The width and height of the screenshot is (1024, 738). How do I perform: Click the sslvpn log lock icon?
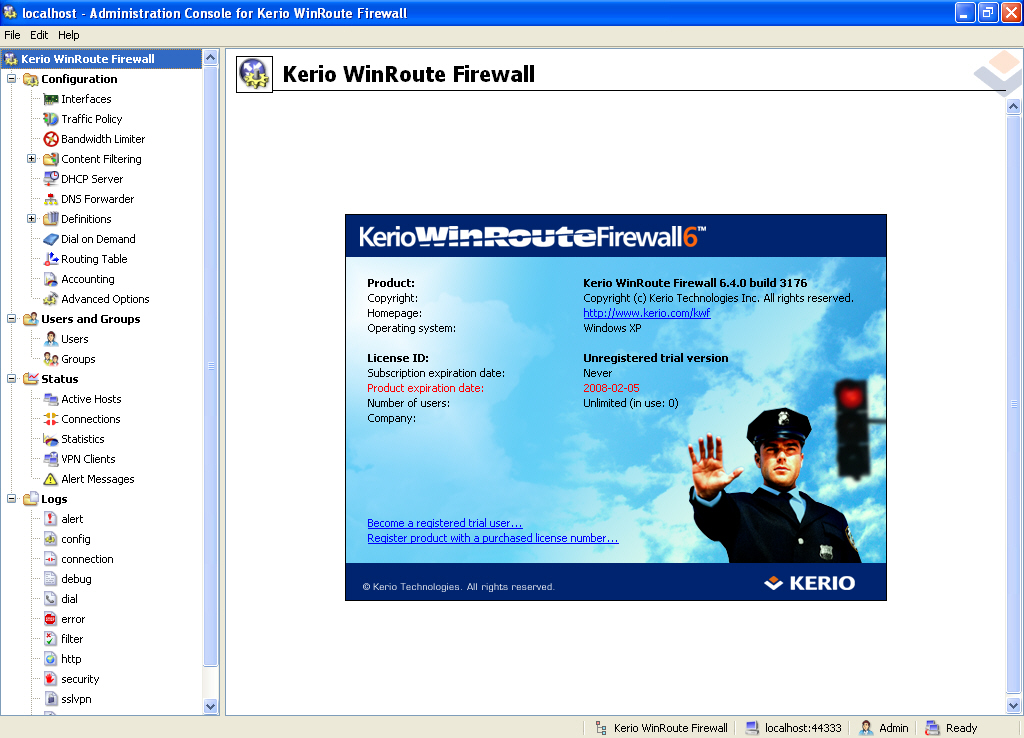tap(51, 699)
